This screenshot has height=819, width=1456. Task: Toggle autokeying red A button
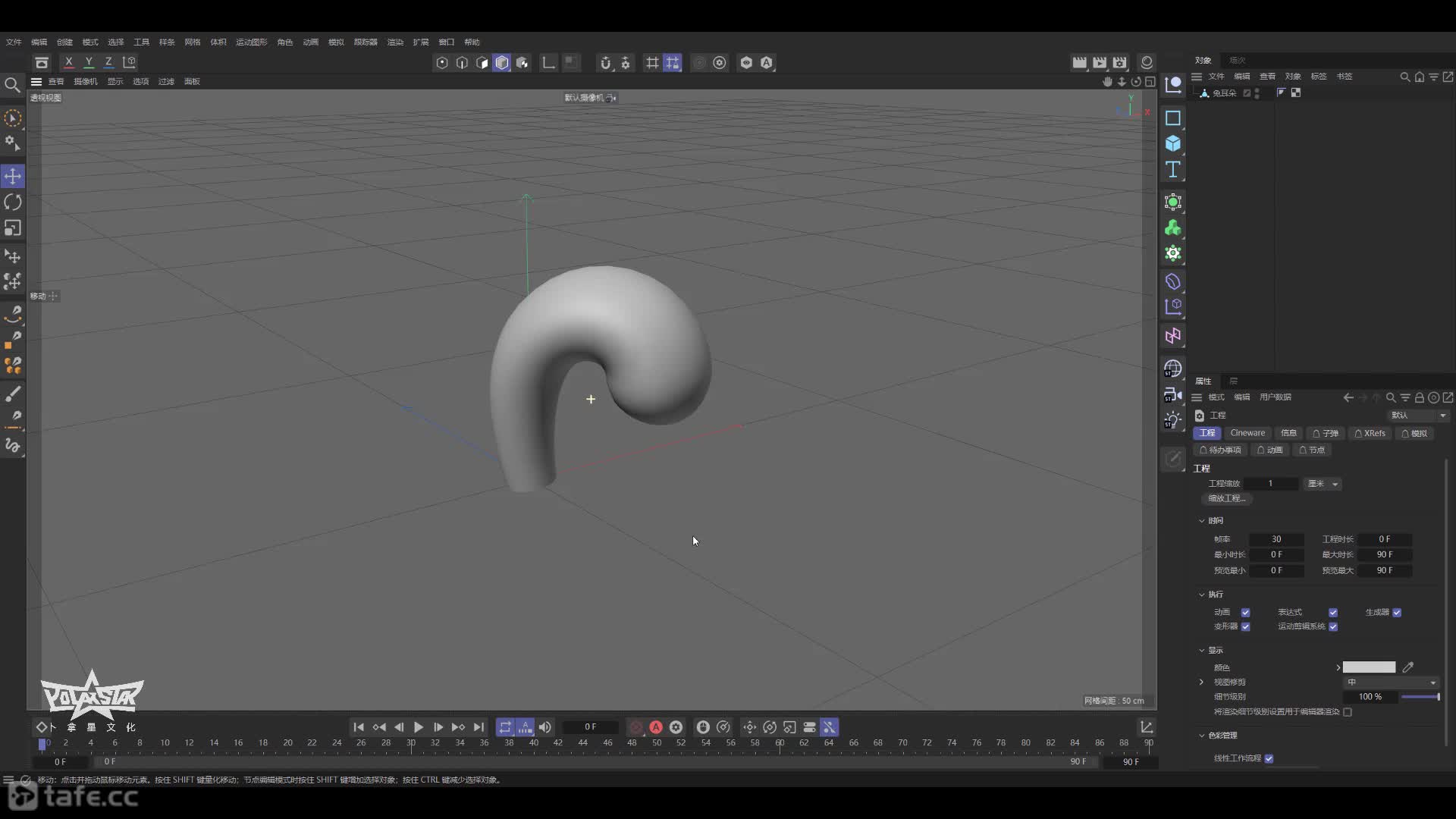tap(656, 727)
